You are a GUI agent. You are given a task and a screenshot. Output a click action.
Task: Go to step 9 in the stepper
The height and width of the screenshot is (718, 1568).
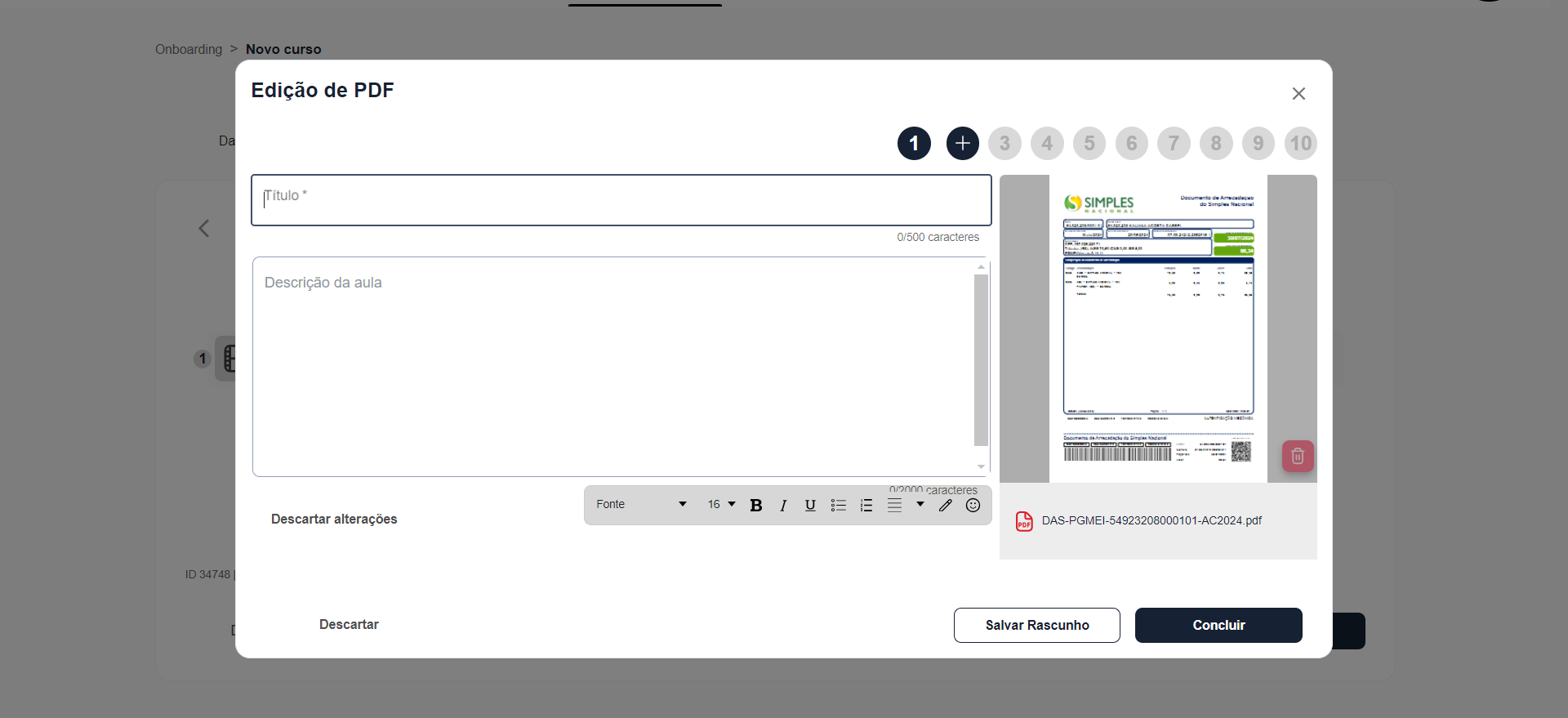point(1258,144)
